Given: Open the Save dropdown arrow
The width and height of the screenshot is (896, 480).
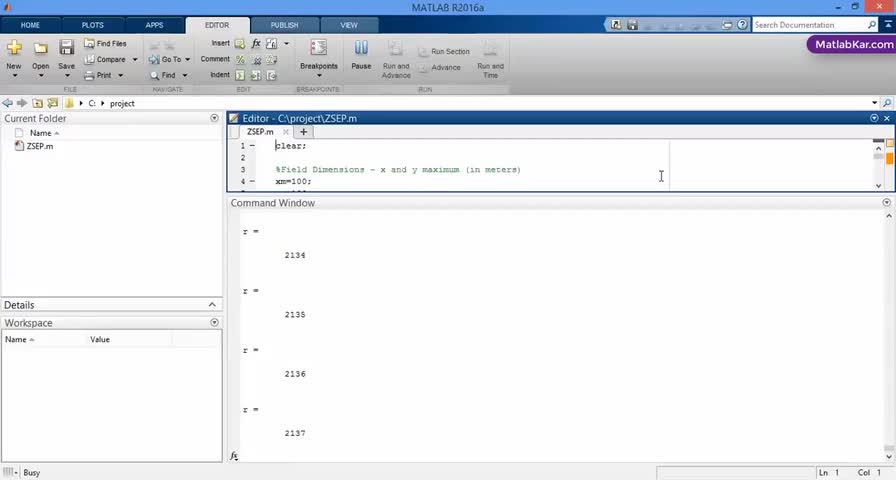Looking at the screenshot, I should 67,75.
